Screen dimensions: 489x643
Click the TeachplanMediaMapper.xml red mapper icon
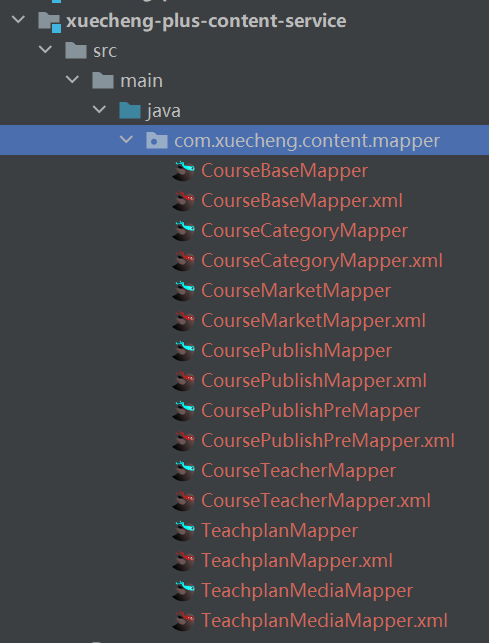click(183, 620)
